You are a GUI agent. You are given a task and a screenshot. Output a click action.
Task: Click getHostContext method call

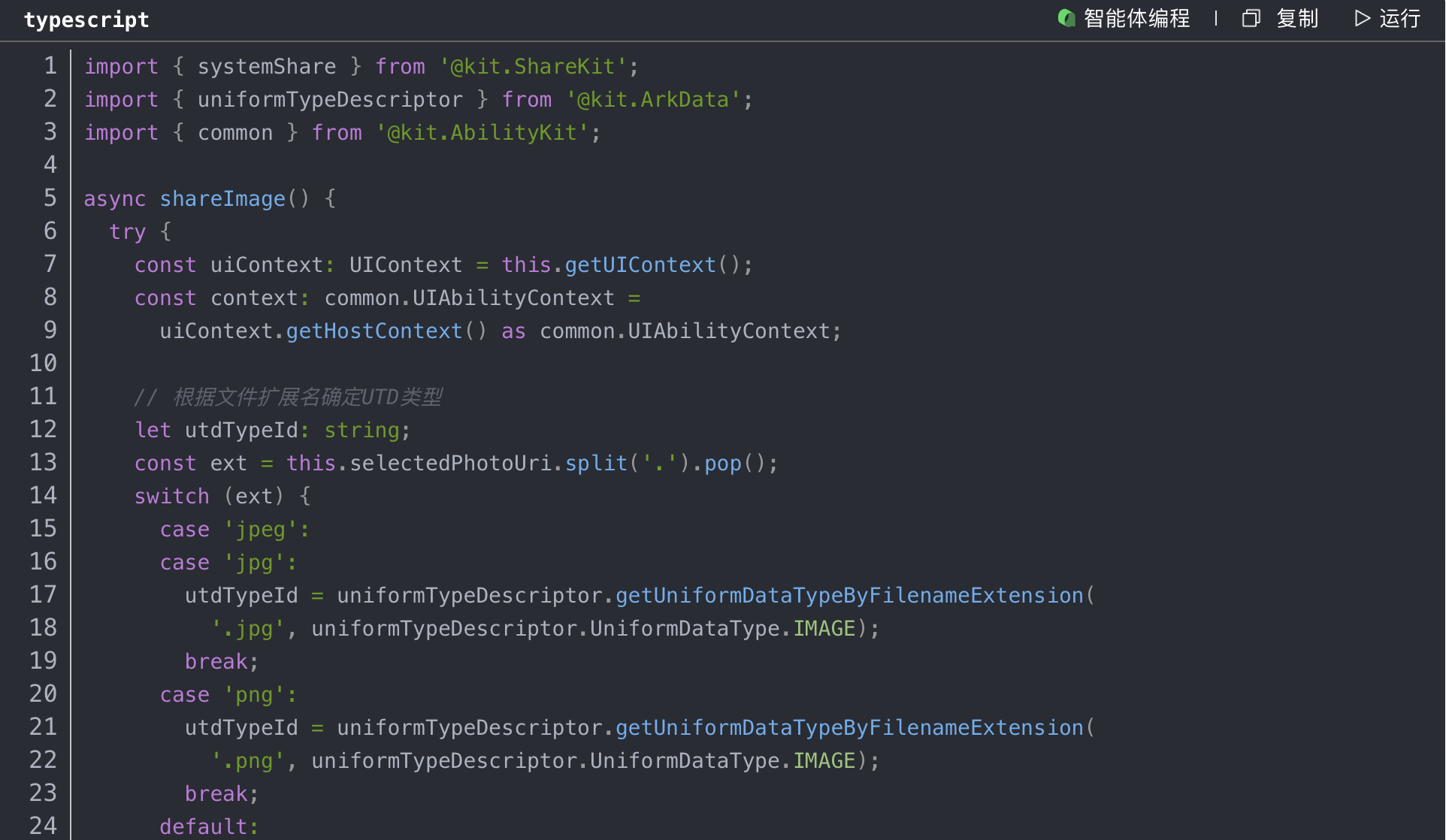374,331
